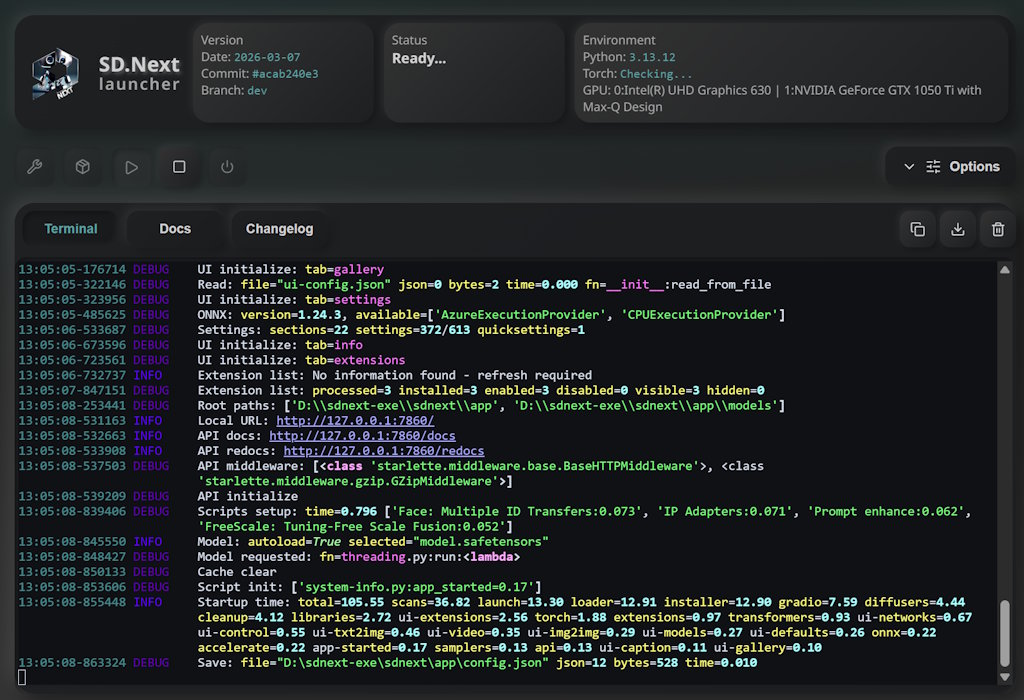Start the server with the play icon
Screen dimensions: 1024x700
131,167
